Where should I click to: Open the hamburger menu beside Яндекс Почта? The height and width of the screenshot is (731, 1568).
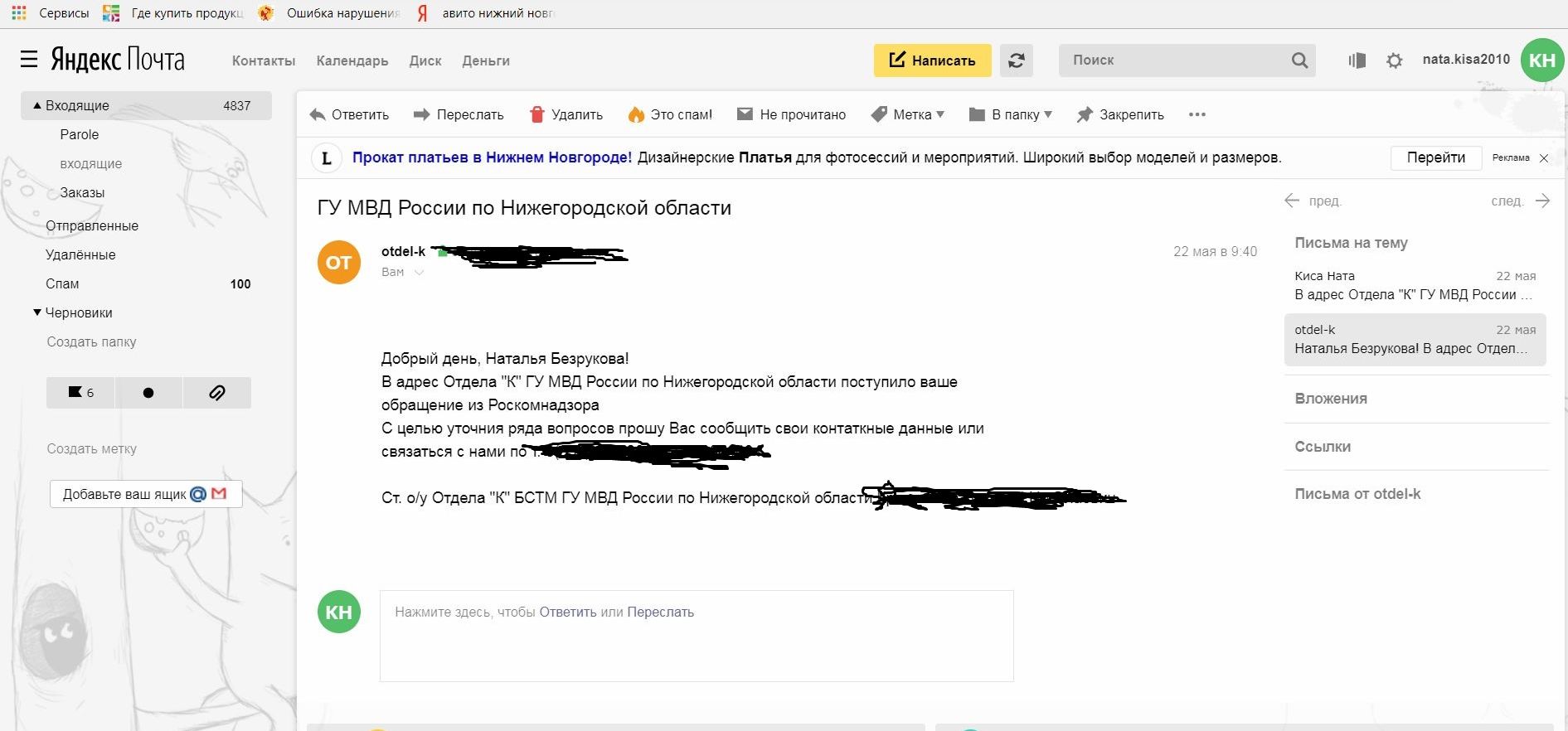pos(29,60)
